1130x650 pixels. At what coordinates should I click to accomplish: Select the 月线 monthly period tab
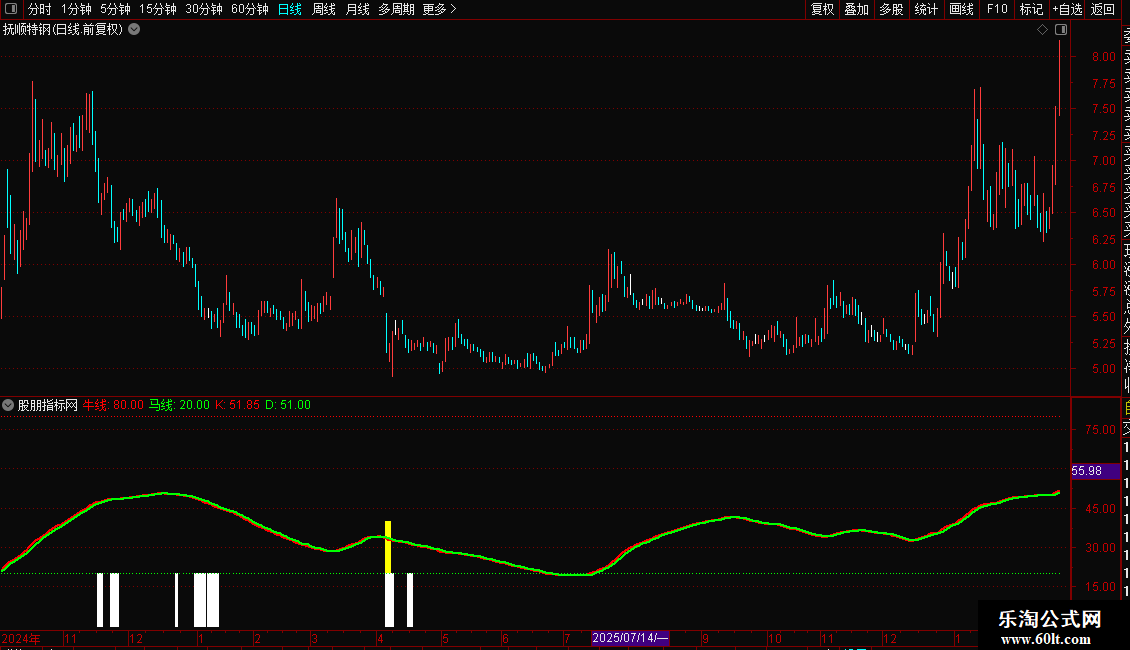coord(357,9)
